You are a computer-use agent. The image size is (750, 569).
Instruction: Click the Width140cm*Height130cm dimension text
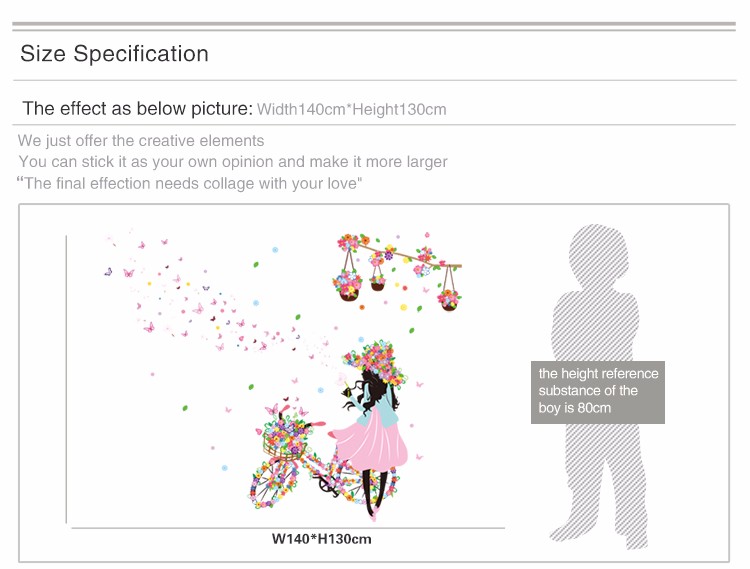(351, 109)
